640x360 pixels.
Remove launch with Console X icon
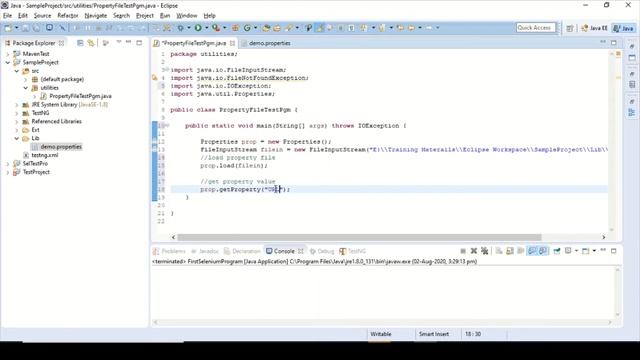pyautogui.click(x=474, y=251)
